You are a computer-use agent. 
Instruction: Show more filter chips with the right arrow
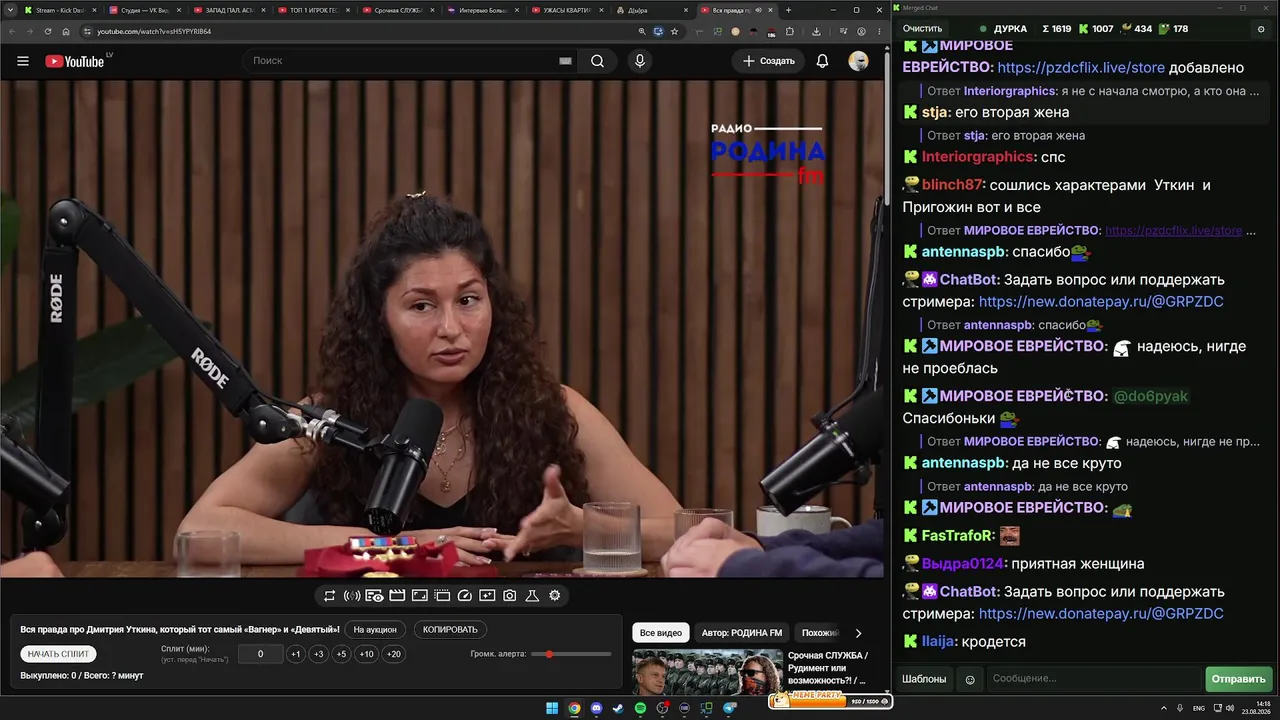[858, 633]
